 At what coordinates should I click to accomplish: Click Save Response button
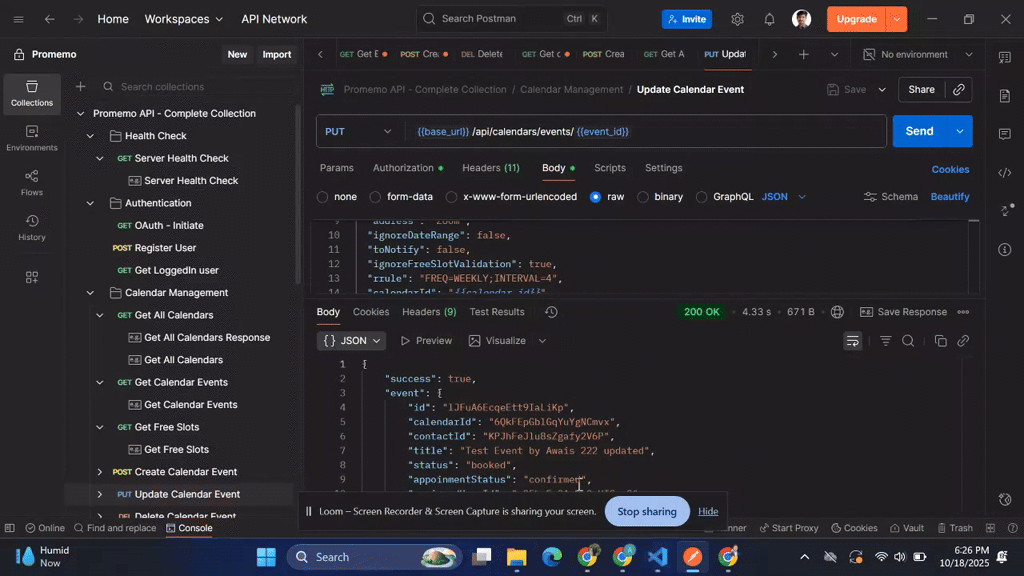pyautogui.click(x=903, y=312)
